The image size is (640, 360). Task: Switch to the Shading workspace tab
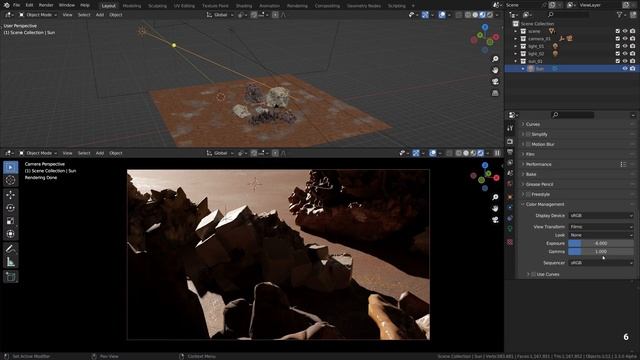click(x=244, y=6)
